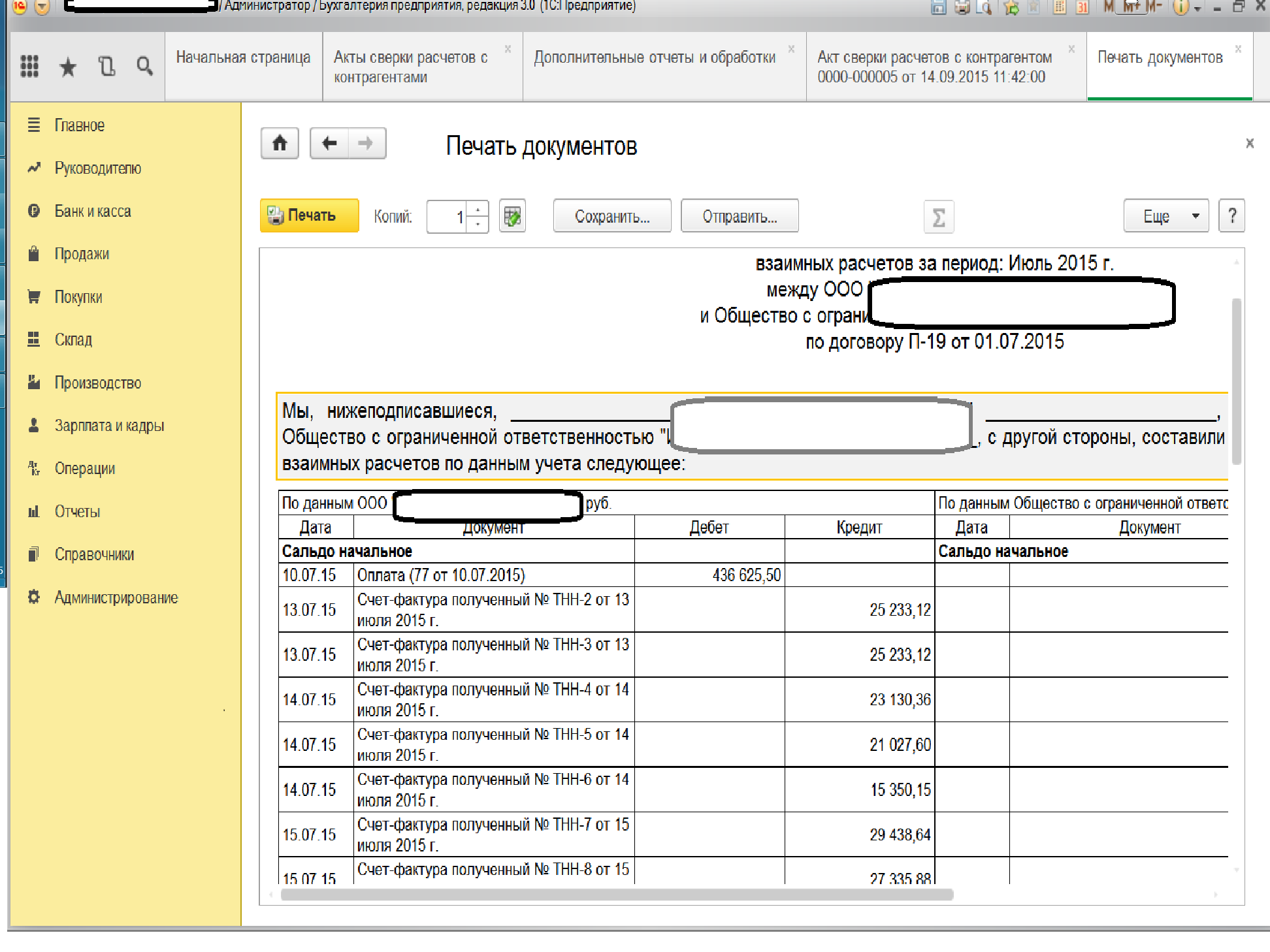Viewport: 1270px width, 952px height.
Task: Click the Отправить... button
Action: click(740, 215)
